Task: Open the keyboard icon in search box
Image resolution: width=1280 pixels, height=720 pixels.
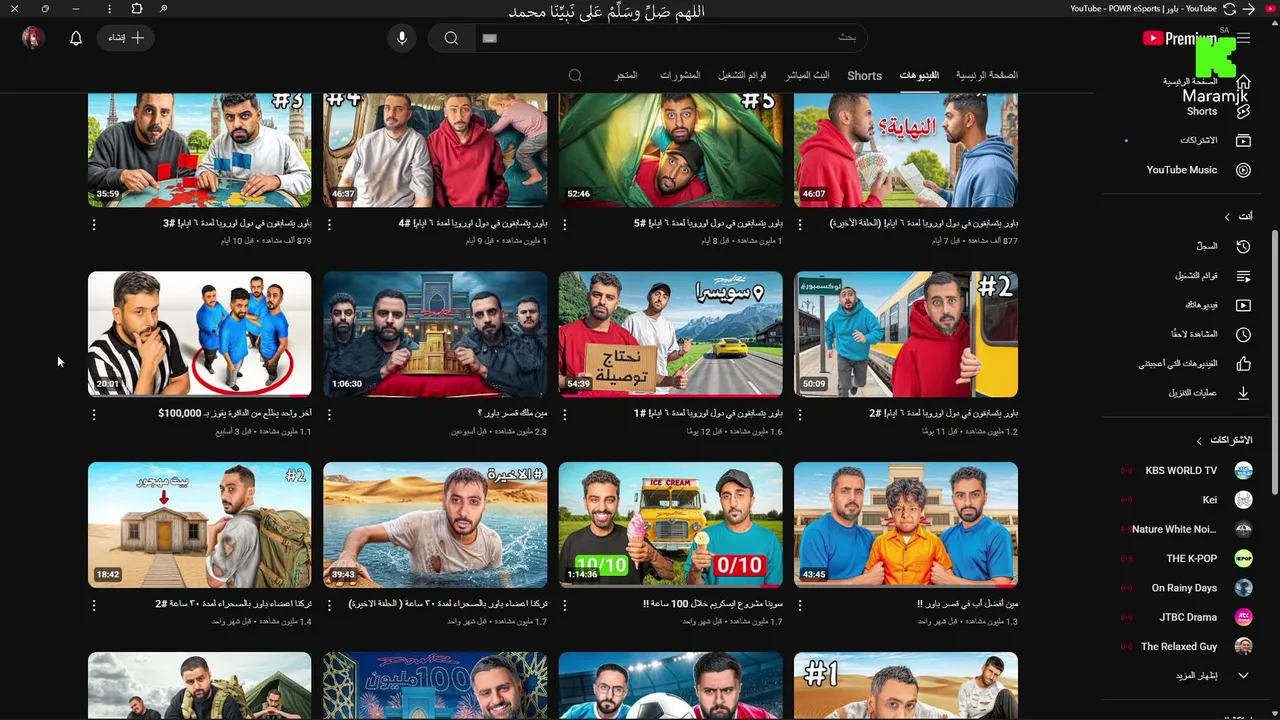Action: [489, 38]
